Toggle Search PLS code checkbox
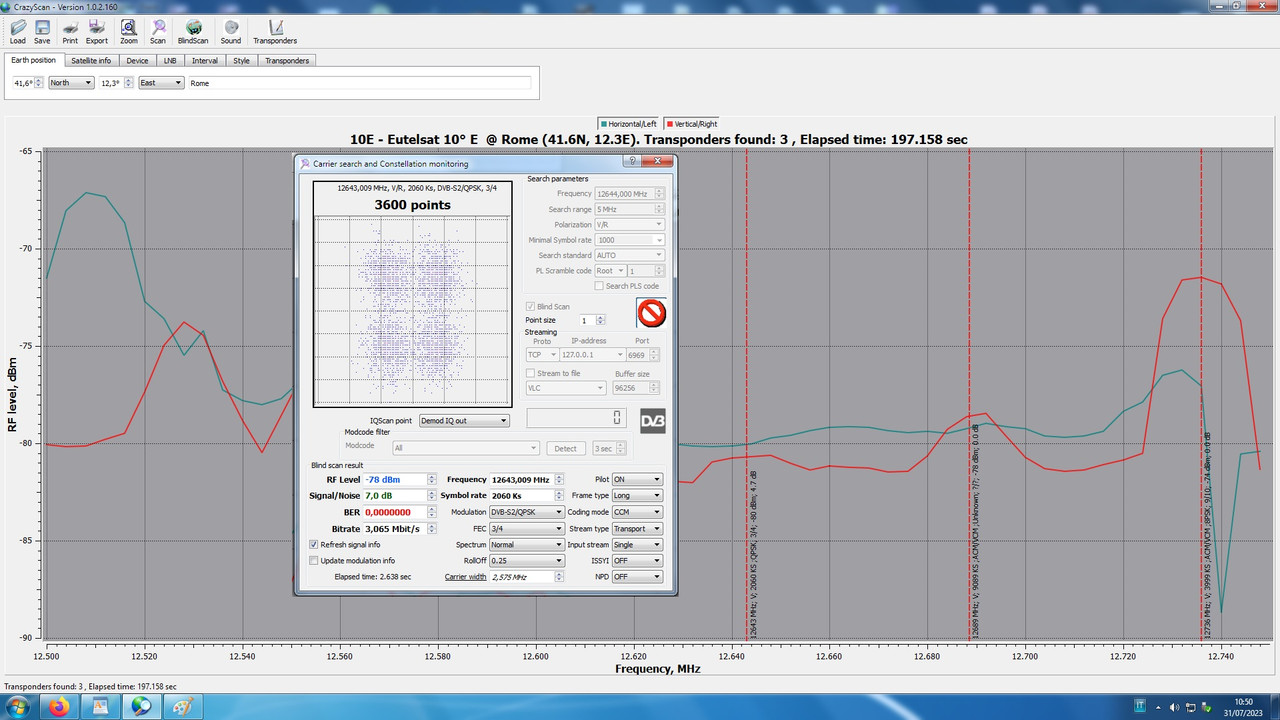 599,286
